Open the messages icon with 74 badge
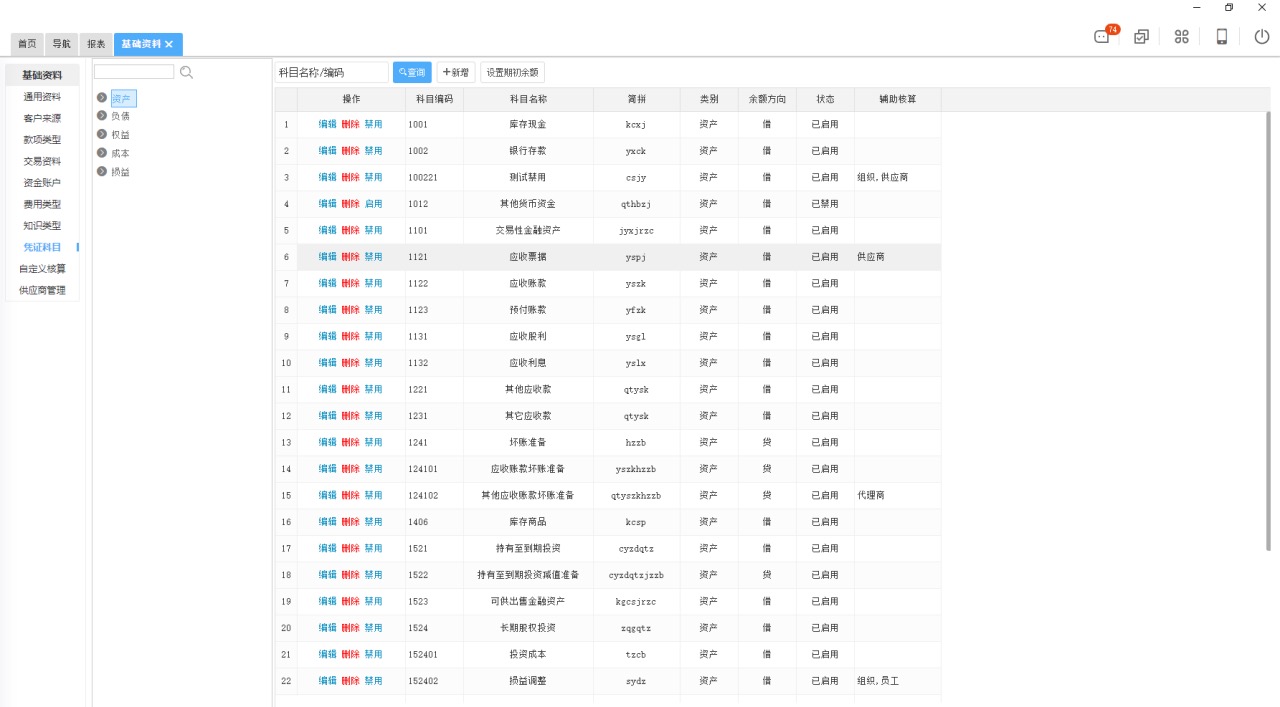This screenshot has height=707, width=1280. (x=1103, y=37)
